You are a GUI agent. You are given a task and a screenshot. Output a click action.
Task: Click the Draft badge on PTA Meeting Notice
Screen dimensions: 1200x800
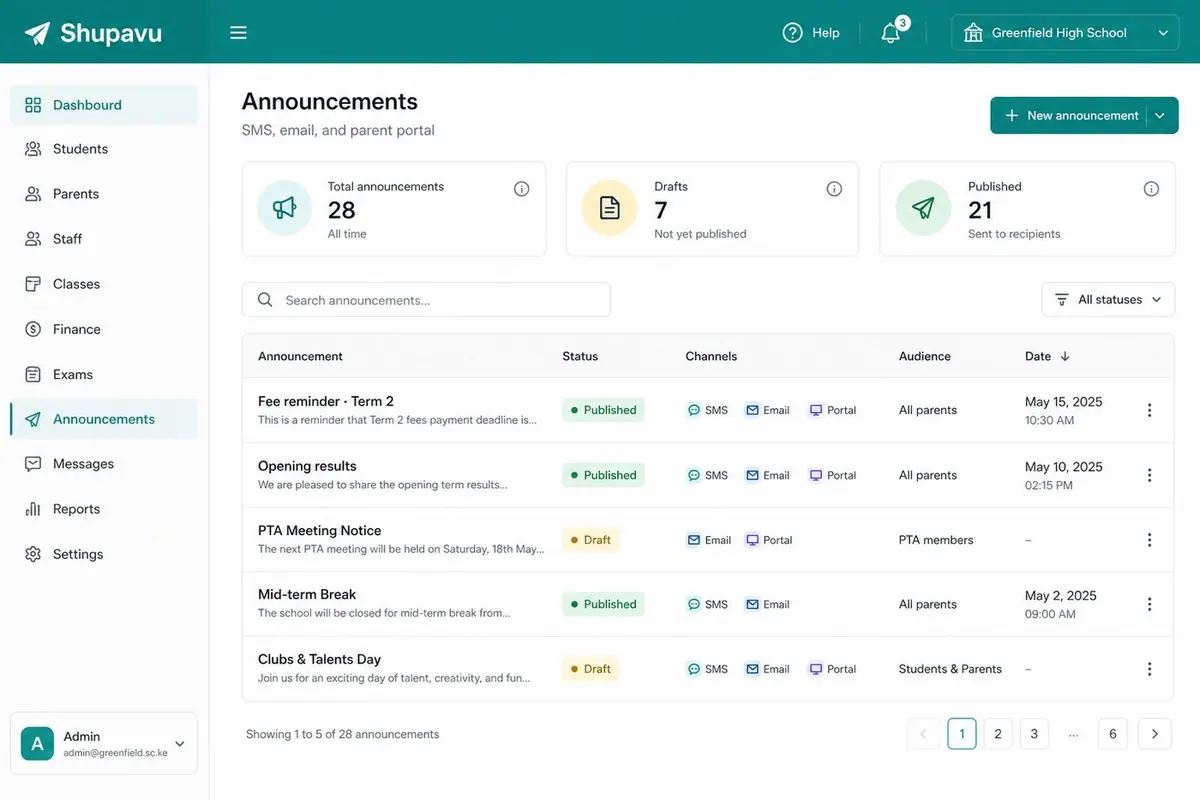click(590, 540)
